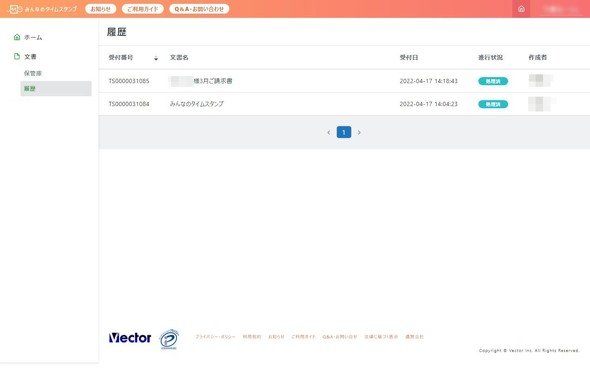Image resolution: width=590 pixels, height=392 pixels.
Task: Select 履歴 in the sidebar
Action: pyautogui.click(x=56, y=88)
